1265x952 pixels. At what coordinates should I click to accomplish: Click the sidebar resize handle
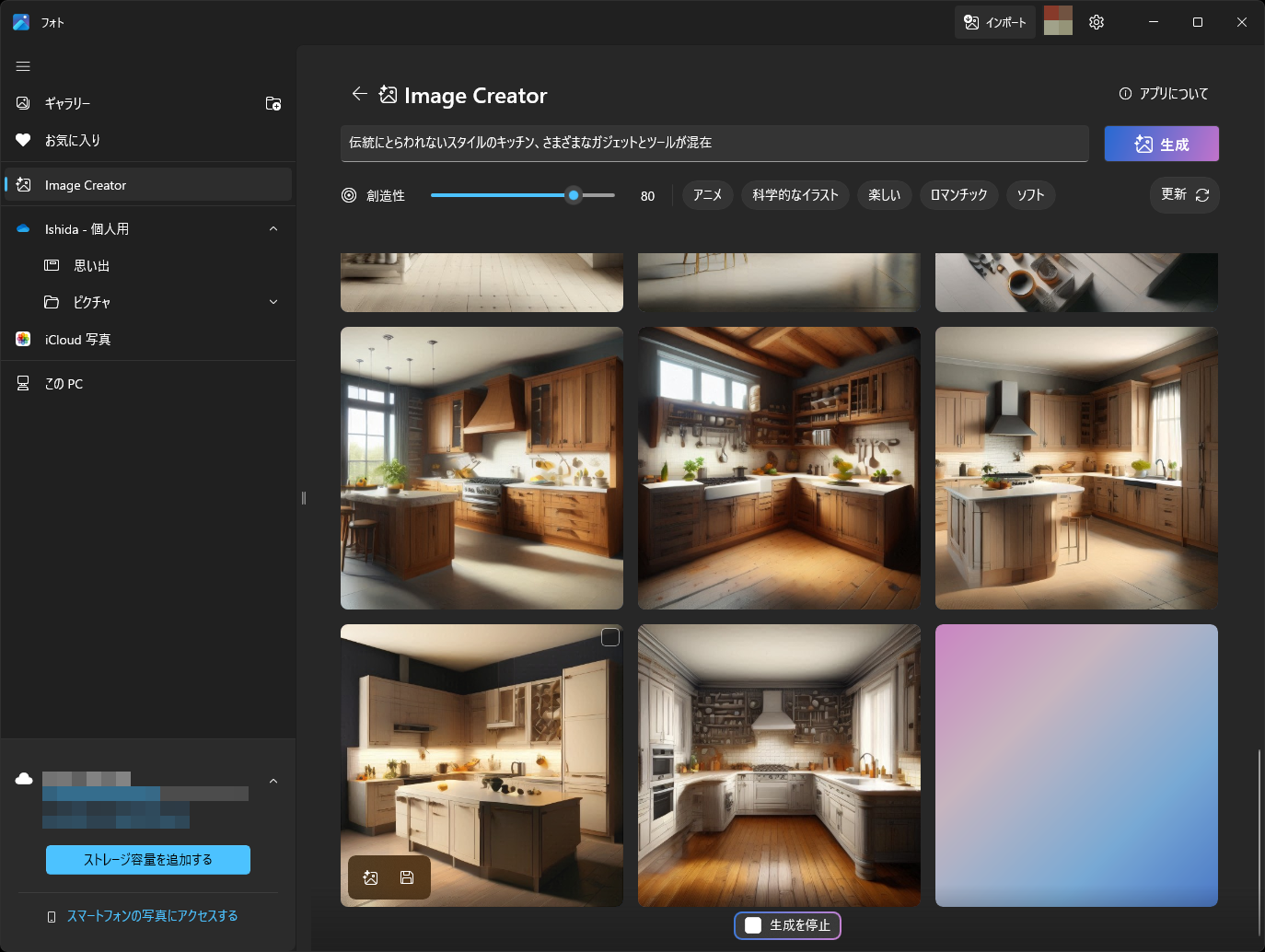pos(303,498)
